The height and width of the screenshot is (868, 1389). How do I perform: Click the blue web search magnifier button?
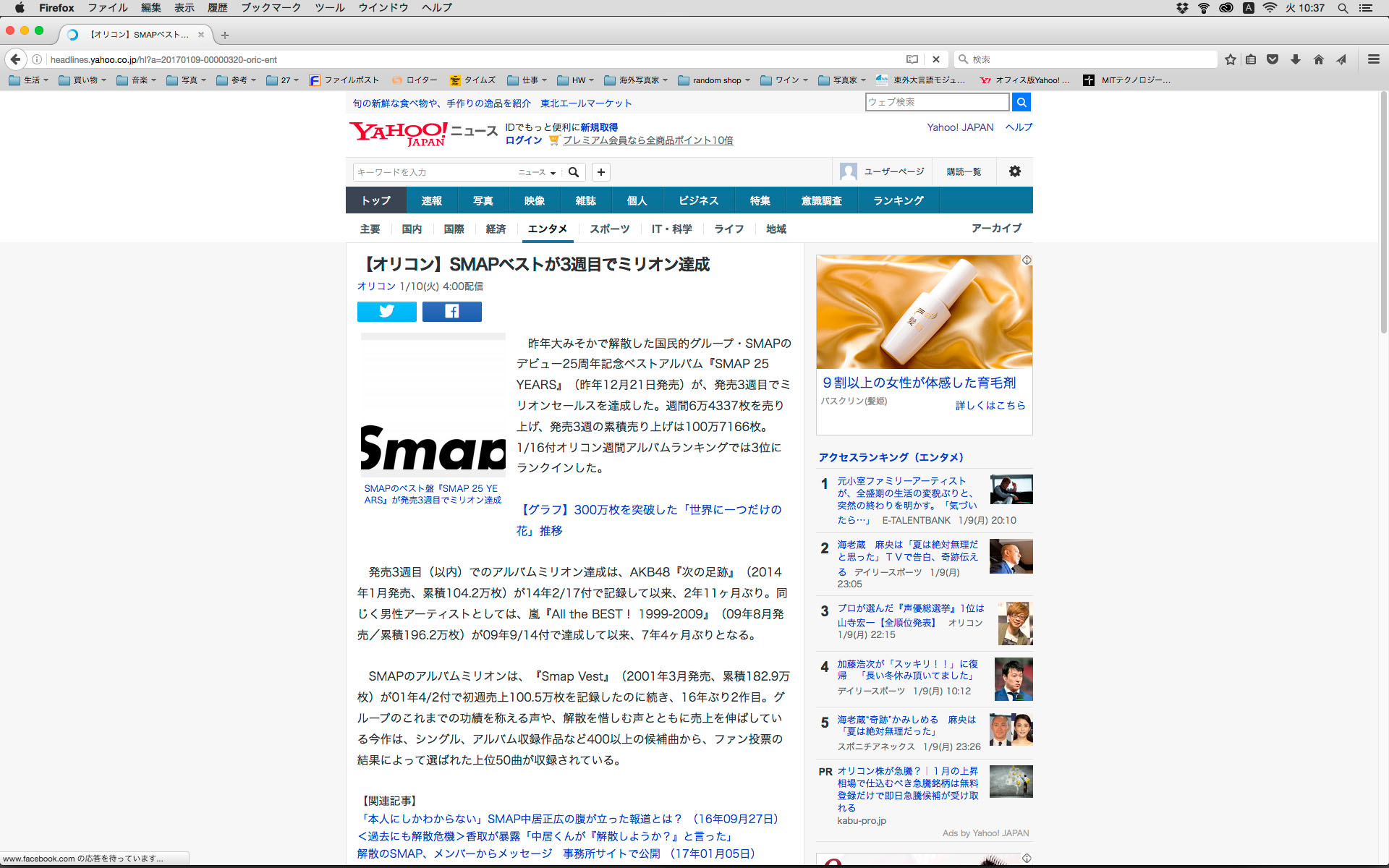1021,102
